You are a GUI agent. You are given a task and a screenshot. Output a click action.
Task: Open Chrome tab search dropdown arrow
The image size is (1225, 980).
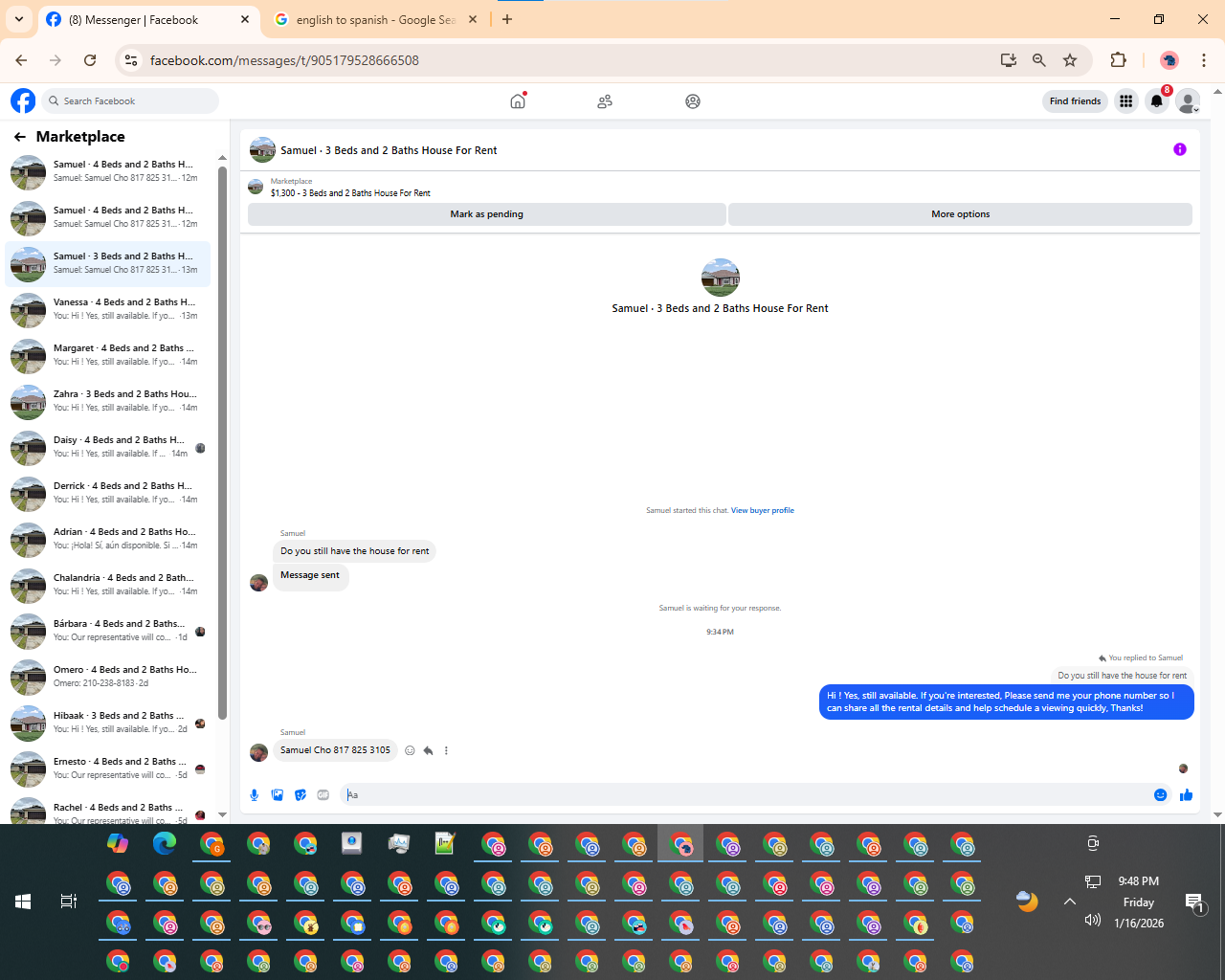pos(19,19)
